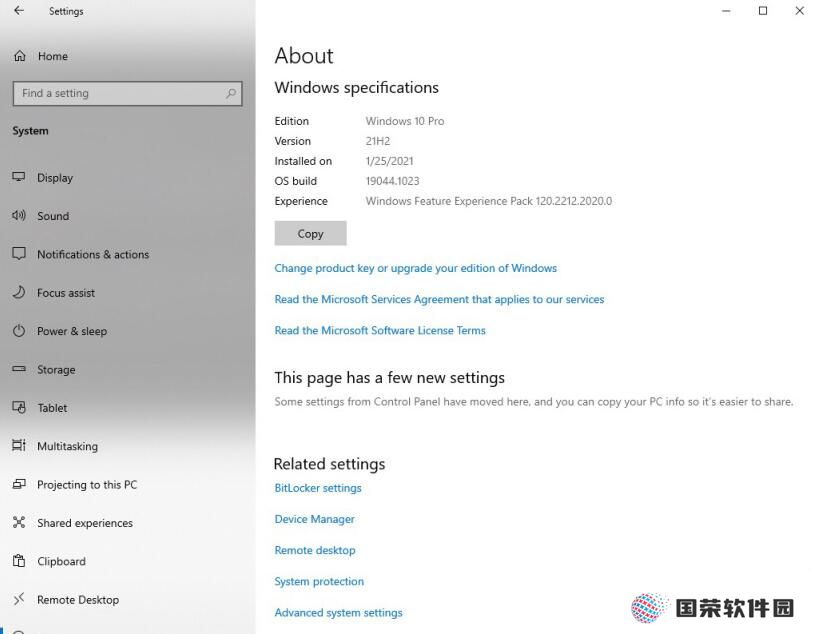813x634 pixels.
Task: Select Notifications & actions
Action: click(93, 255)
